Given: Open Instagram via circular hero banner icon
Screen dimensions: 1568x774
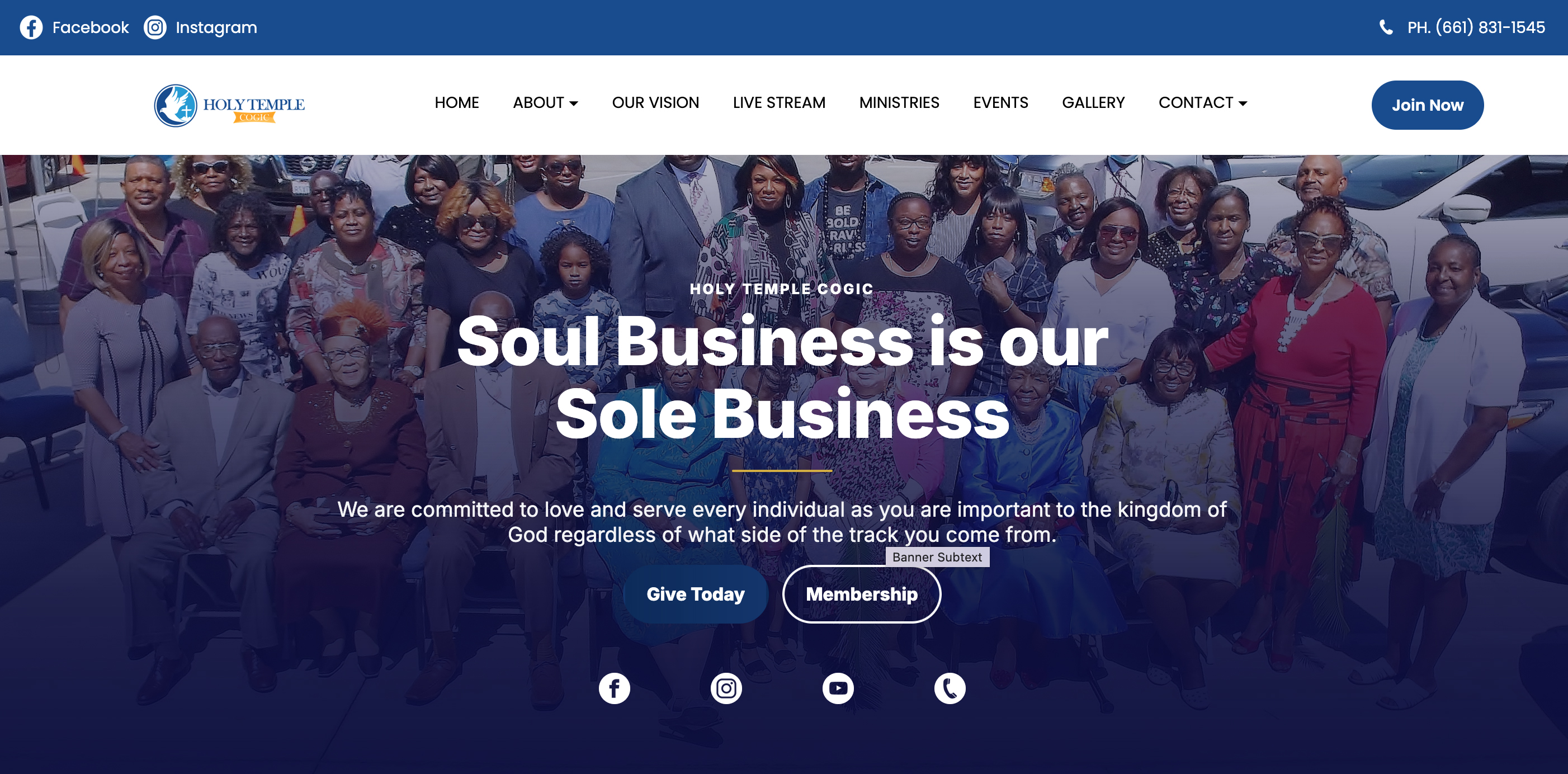Looking at the screenshot, I should pyautogui.click(x=726, y=688).
